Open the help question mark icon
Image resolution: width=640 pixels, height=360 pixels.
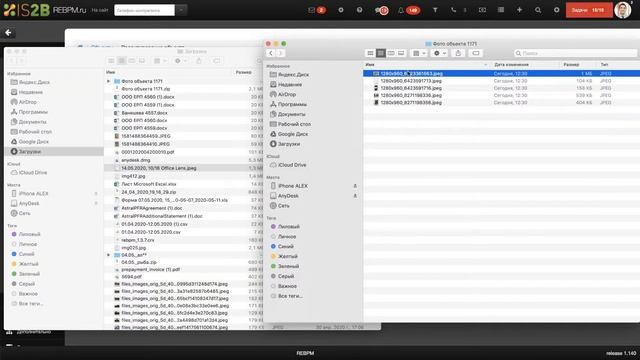[x=359, y=10]
